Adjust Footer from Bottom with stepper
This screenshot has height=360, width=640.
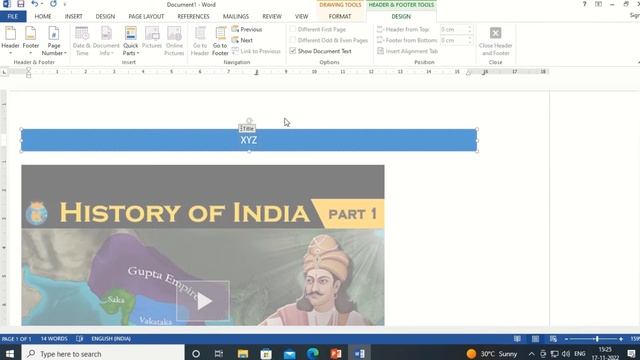(470, 40)
